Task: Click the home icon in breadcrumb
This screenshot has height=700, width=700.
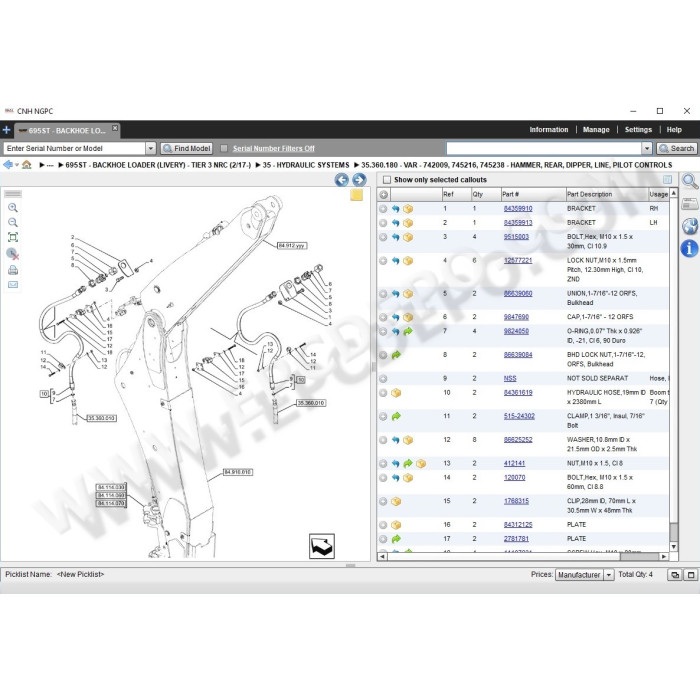Action: pyautogui.click(x=27, y=165)
